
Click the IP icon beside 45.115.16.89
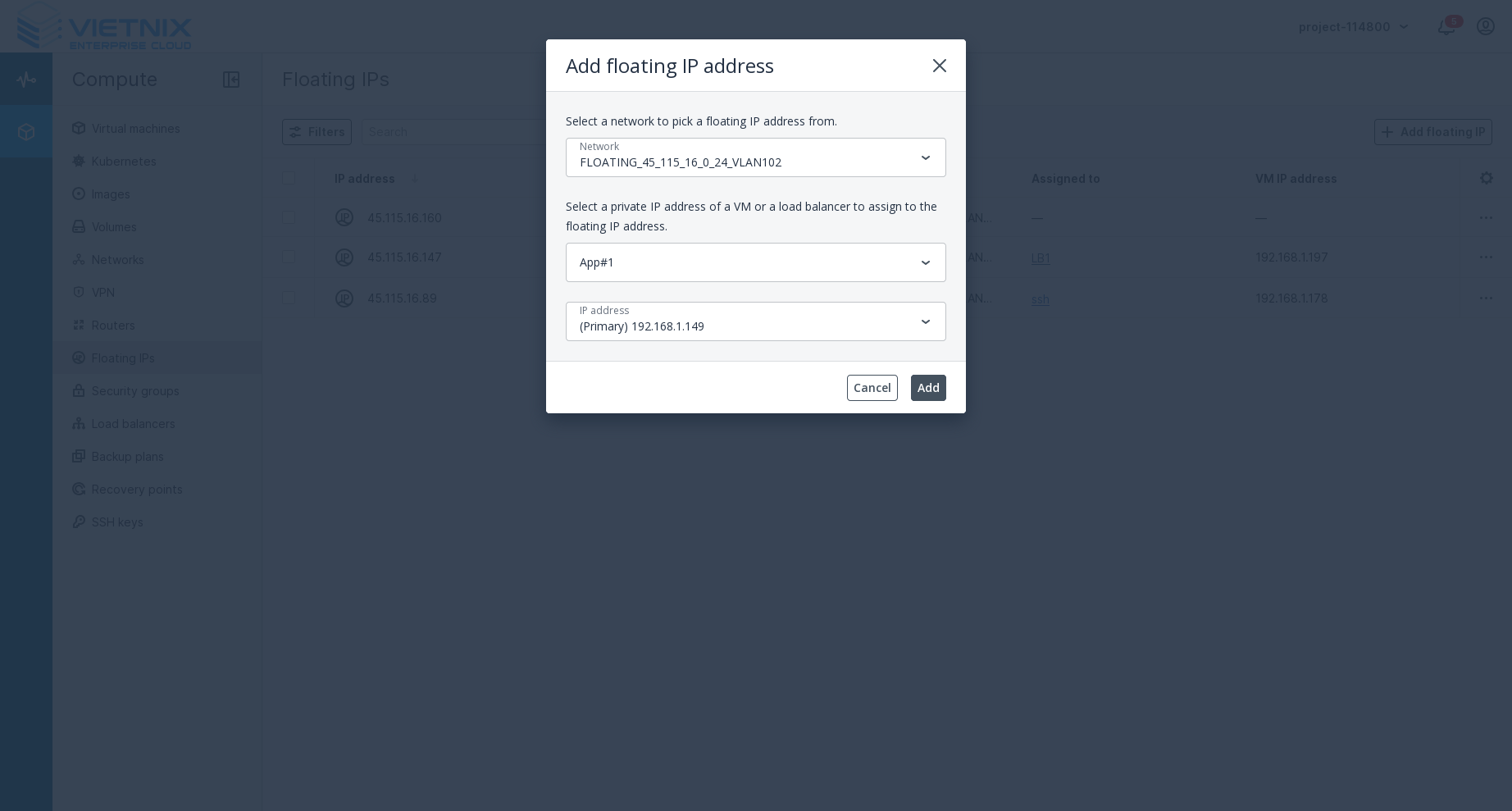click(x=344, y=298)
